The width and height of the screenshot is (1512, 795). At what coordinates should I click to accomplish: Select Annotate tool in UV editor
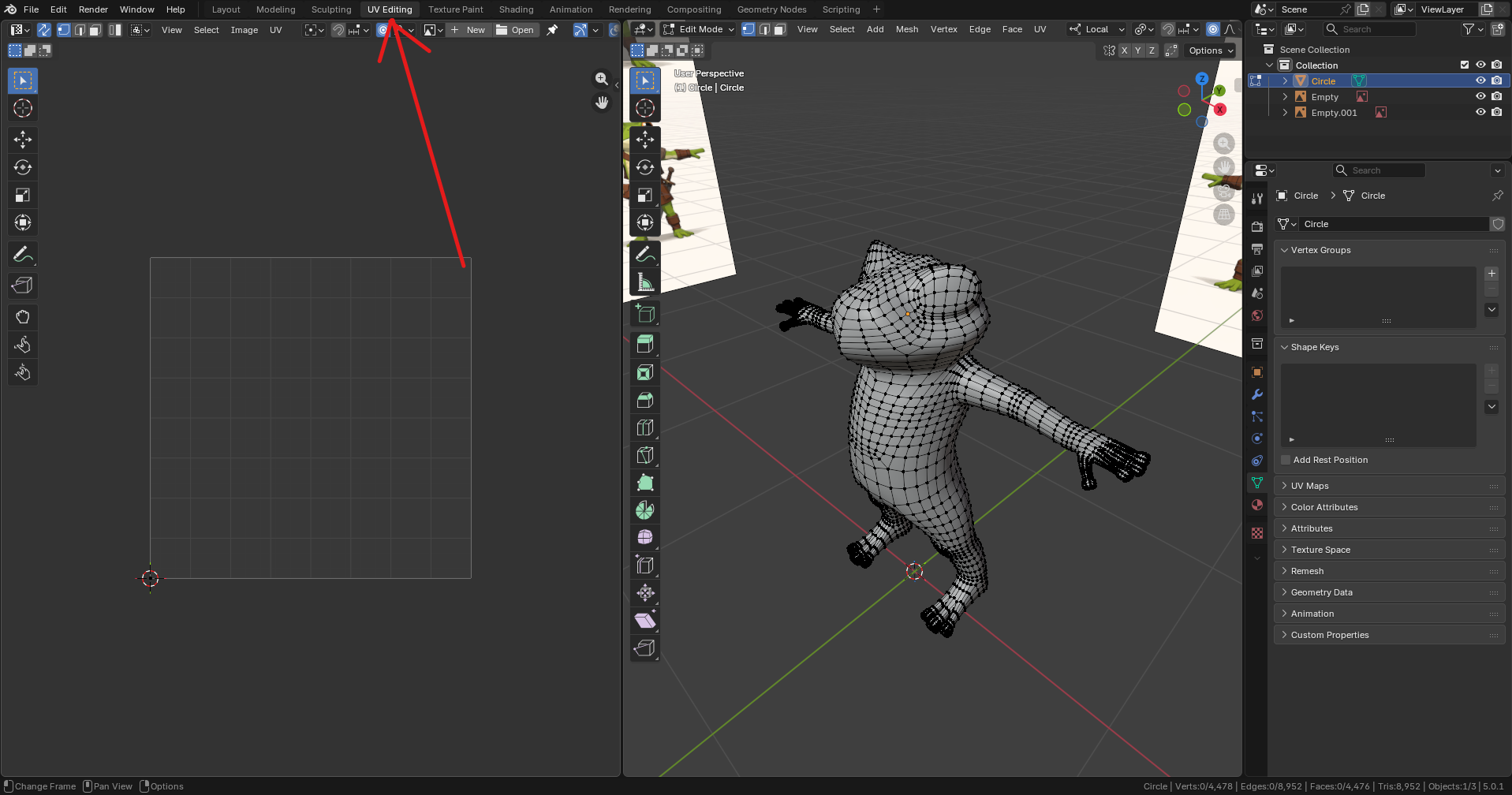pyautogui.click(x=23, y=254)
